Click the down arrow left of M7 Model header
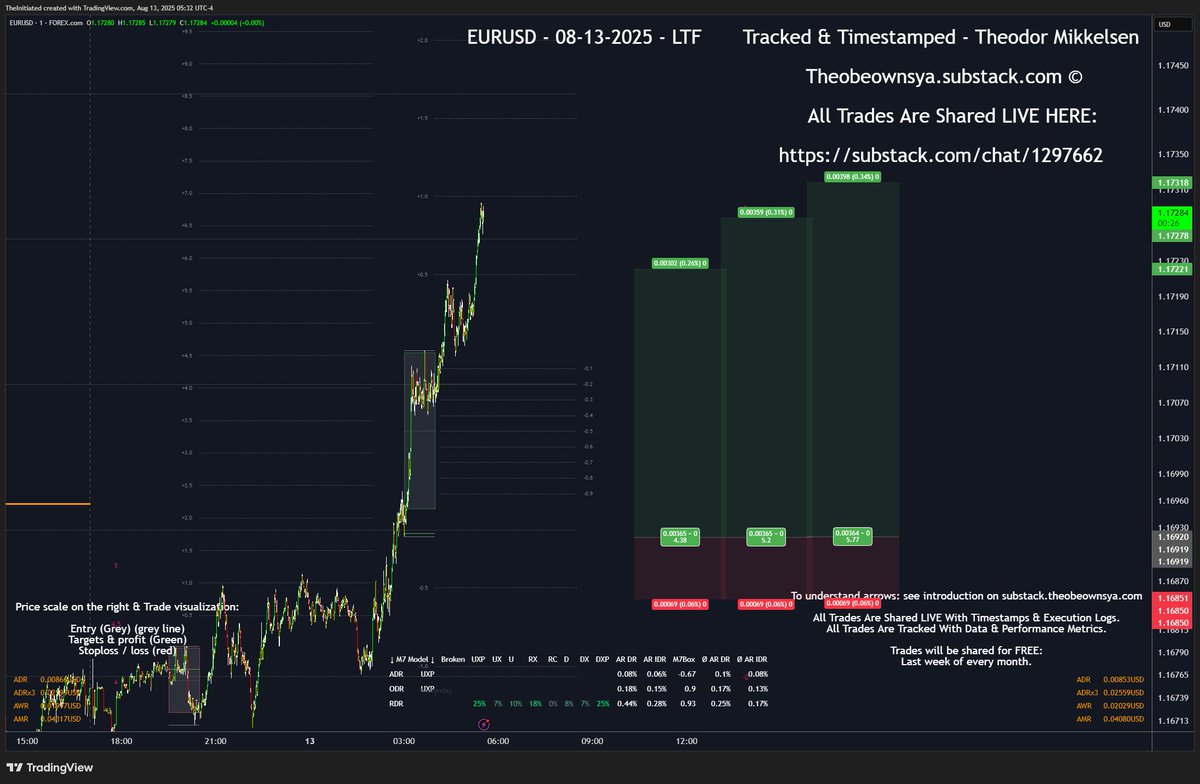This screenshot has width=1200, height=784. pyautogui.click(x=392, y=659)
